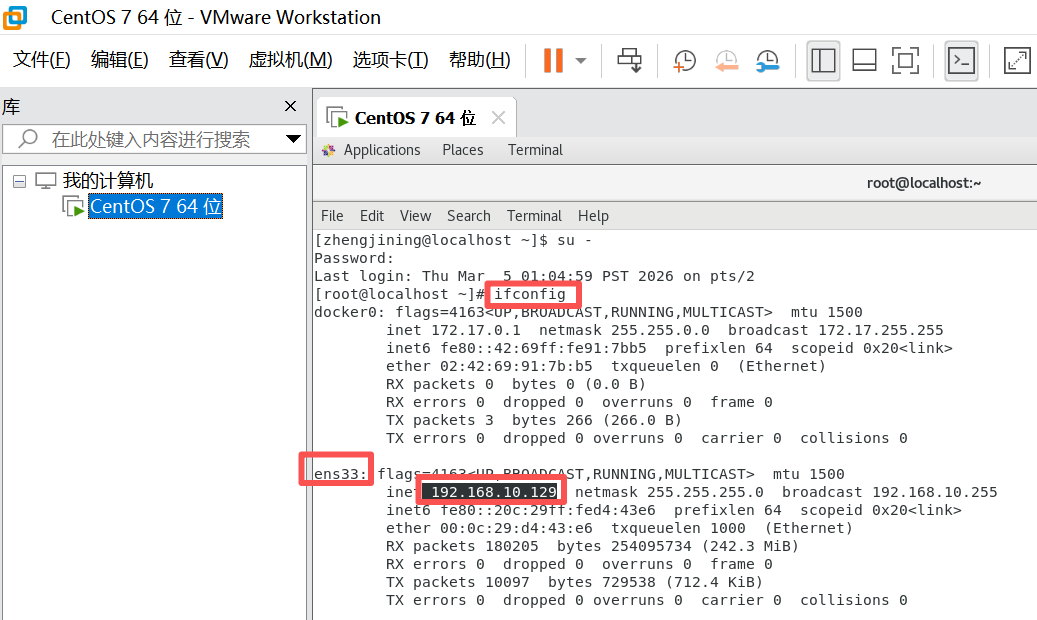Open the Applications menu in CentOS
This screenshot has width=1037, height=620.
(381, 150)
